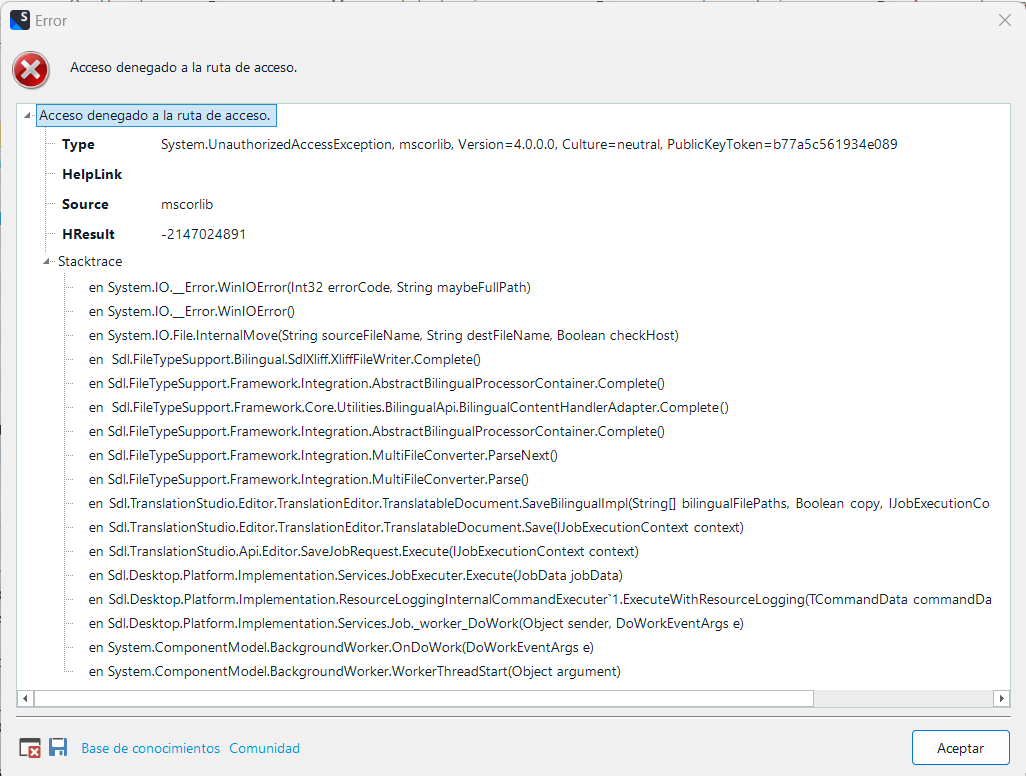1026x776 pixels.
Task: Select the File.InternalMove stack line
Action: point(383,336)
